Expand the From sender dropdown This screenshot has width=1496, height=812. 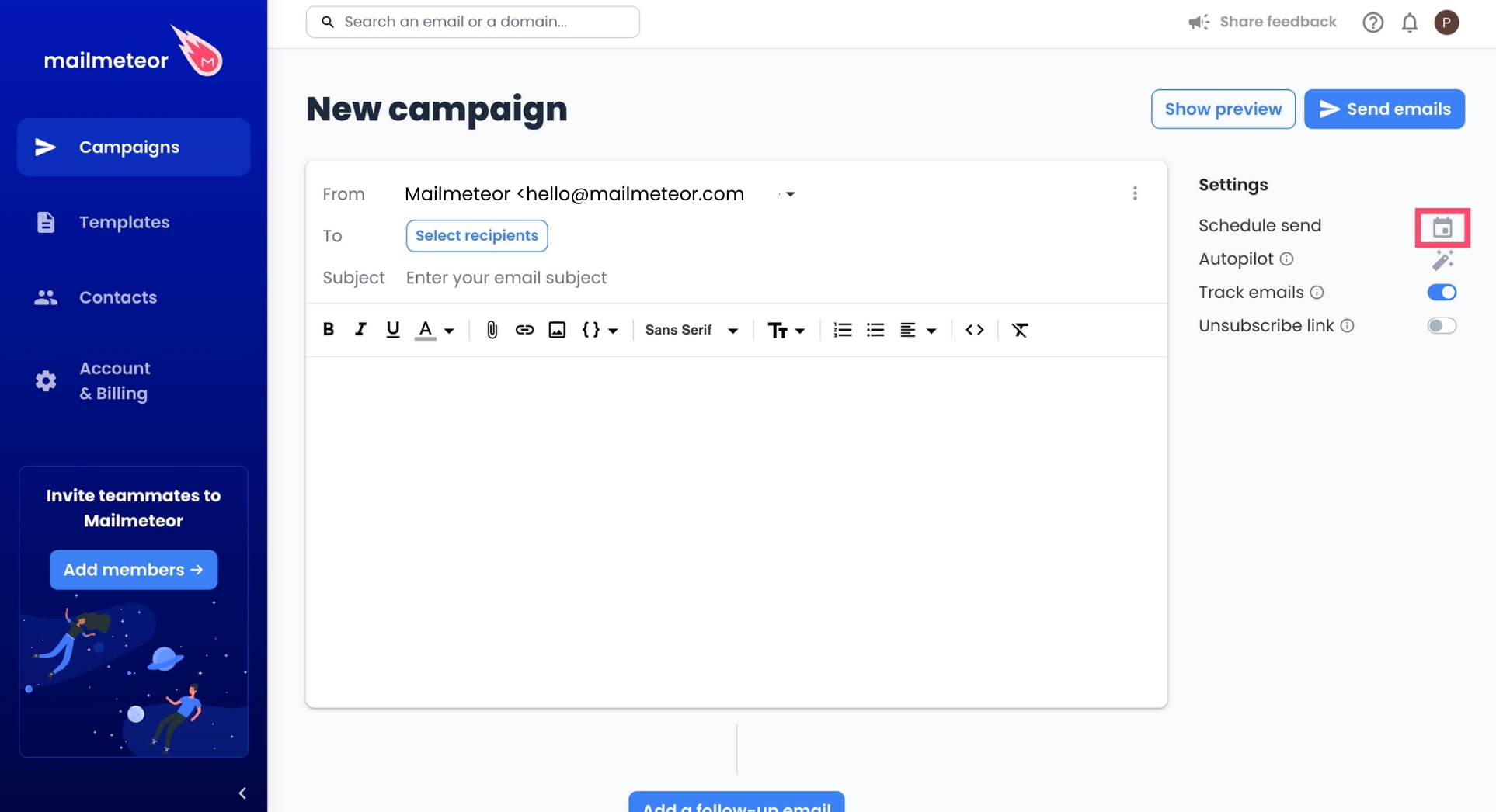pyautogui.click(x=790, y=194)
